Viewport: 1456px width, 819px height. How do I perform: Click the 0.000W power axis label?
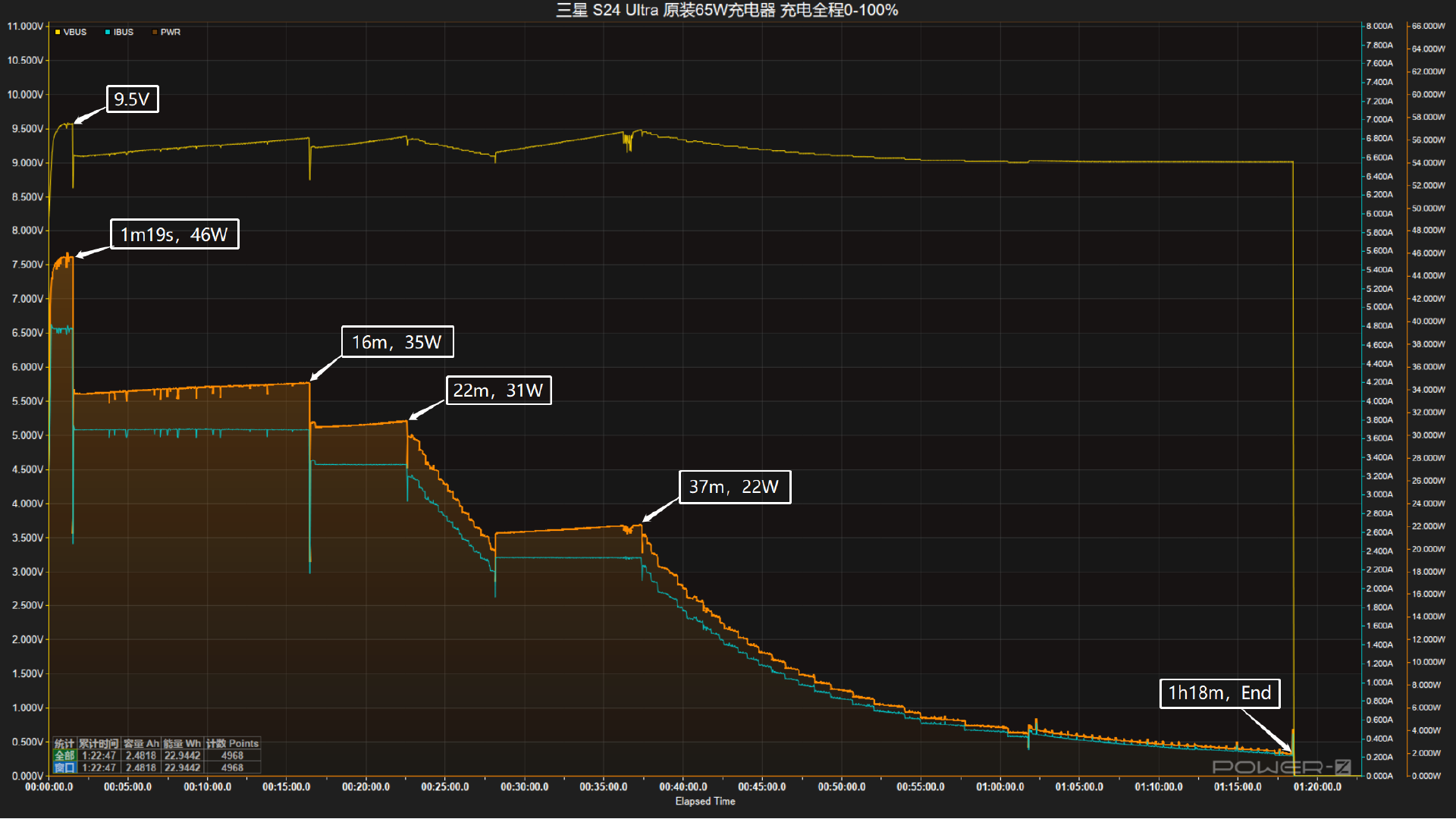point(1426,776)
